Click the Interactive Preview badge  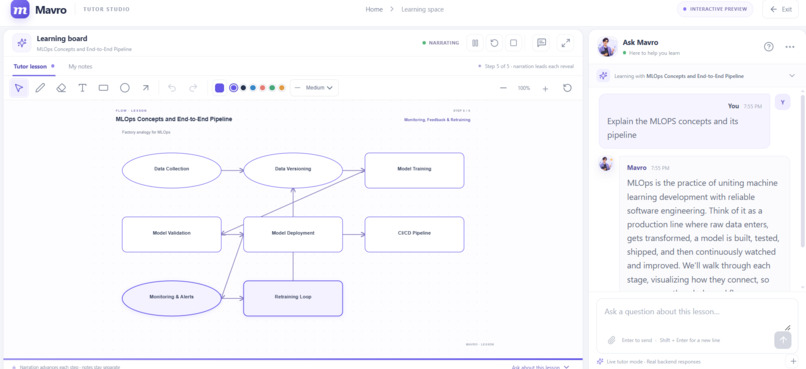coord(715,9)
